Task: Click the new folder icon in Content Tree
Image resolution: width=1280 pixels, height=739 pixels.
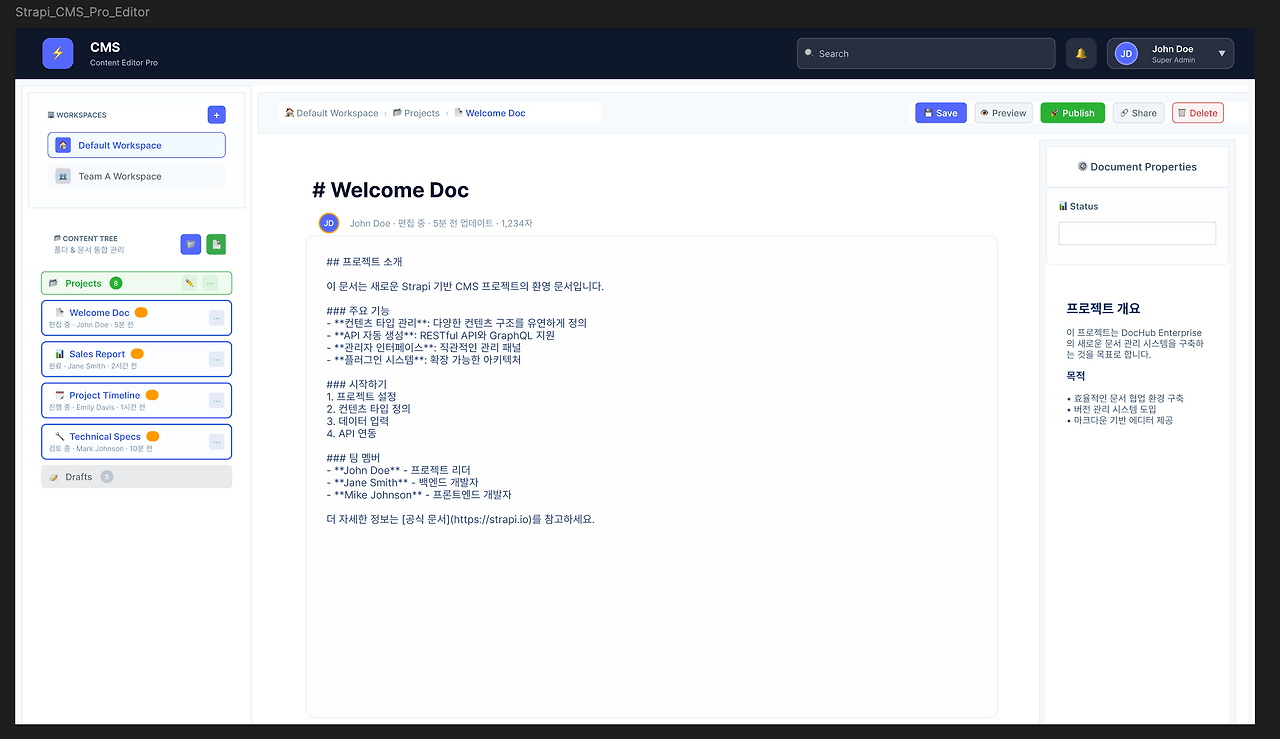Action: (191, 244)
